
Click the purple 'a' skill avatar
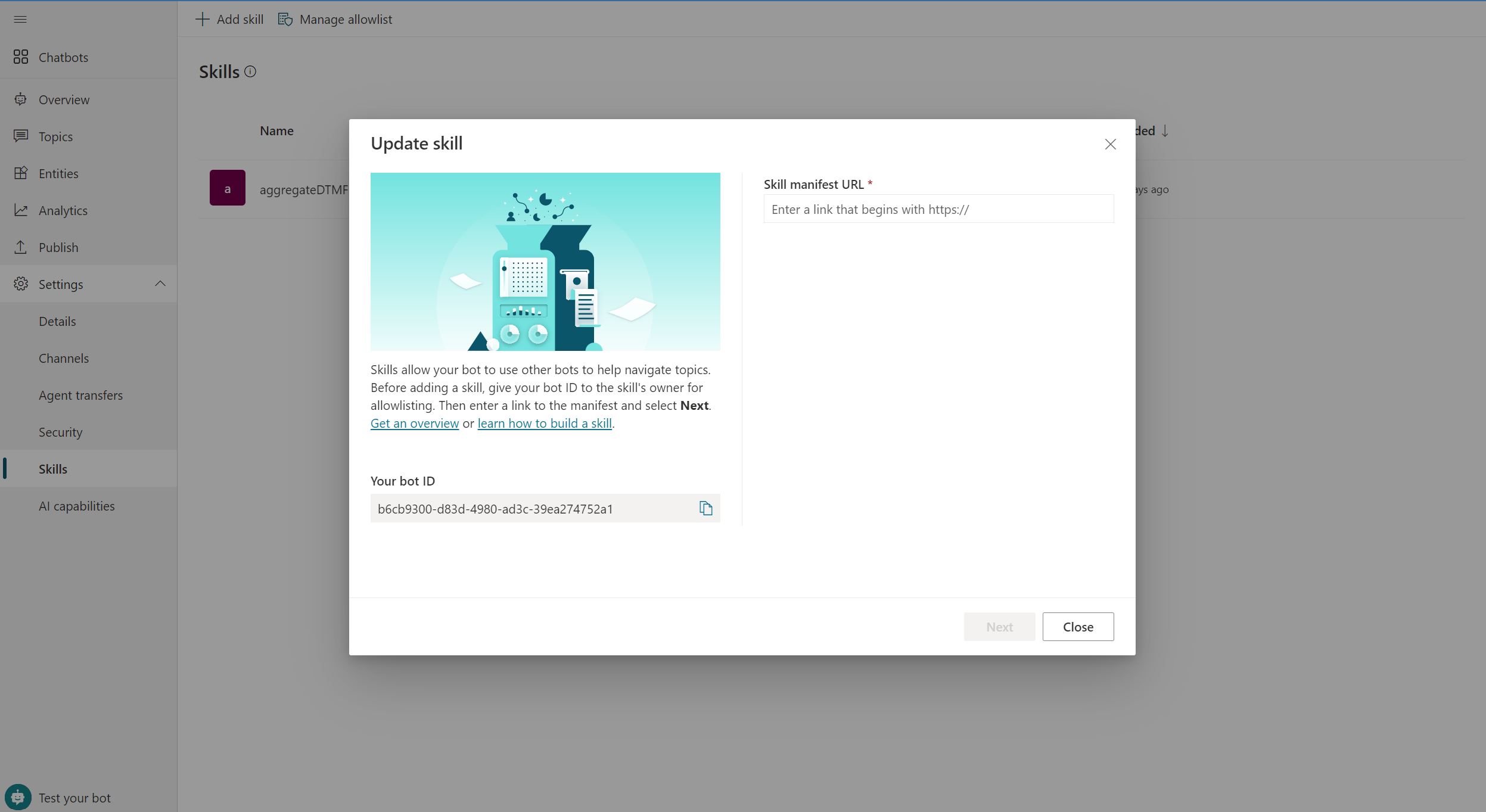[x=228, y=188]
